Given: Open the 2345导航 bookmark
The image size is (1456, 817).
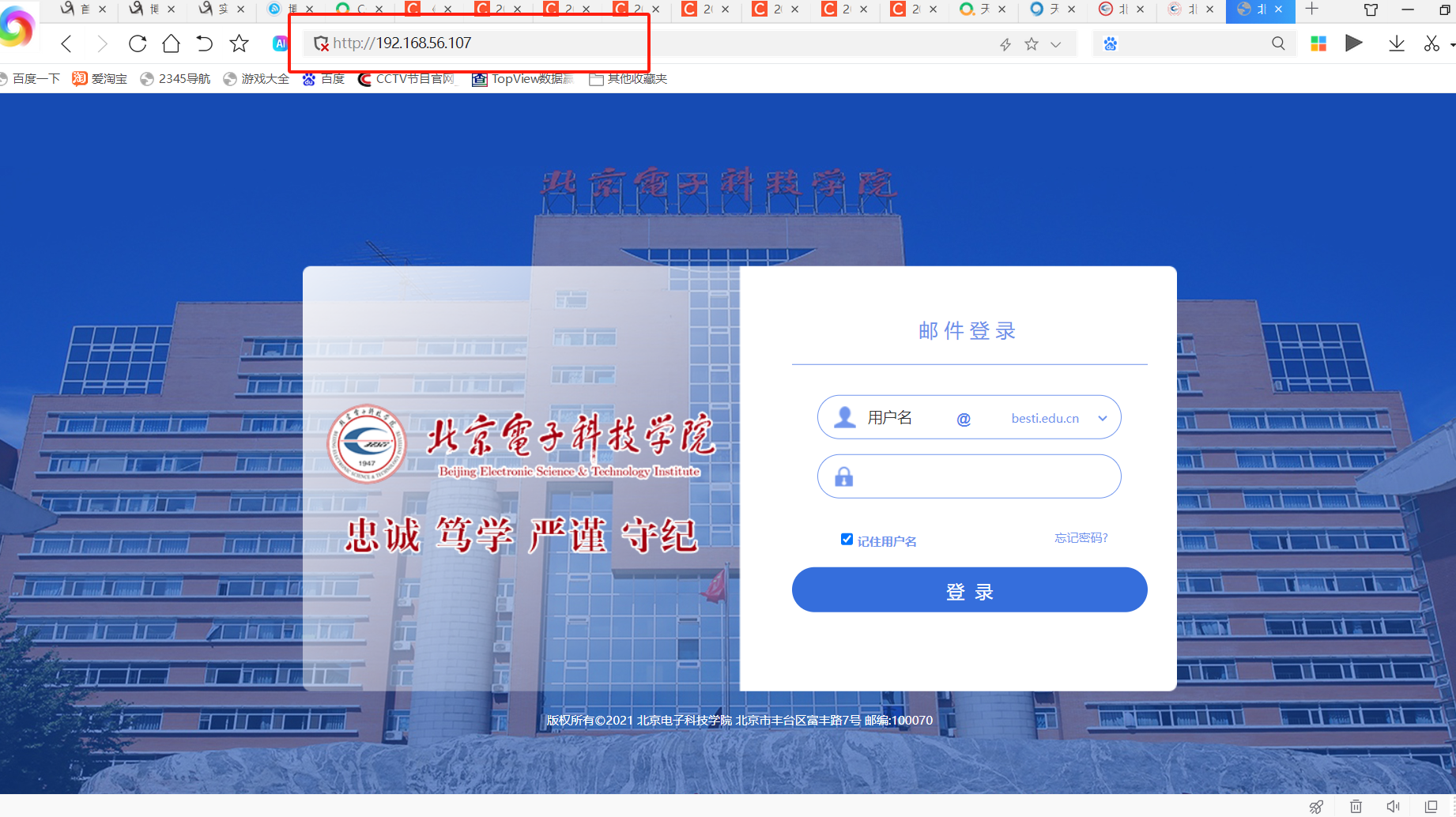Looking at the screenshot, I should pyautogui.click(x=175, y=79).
